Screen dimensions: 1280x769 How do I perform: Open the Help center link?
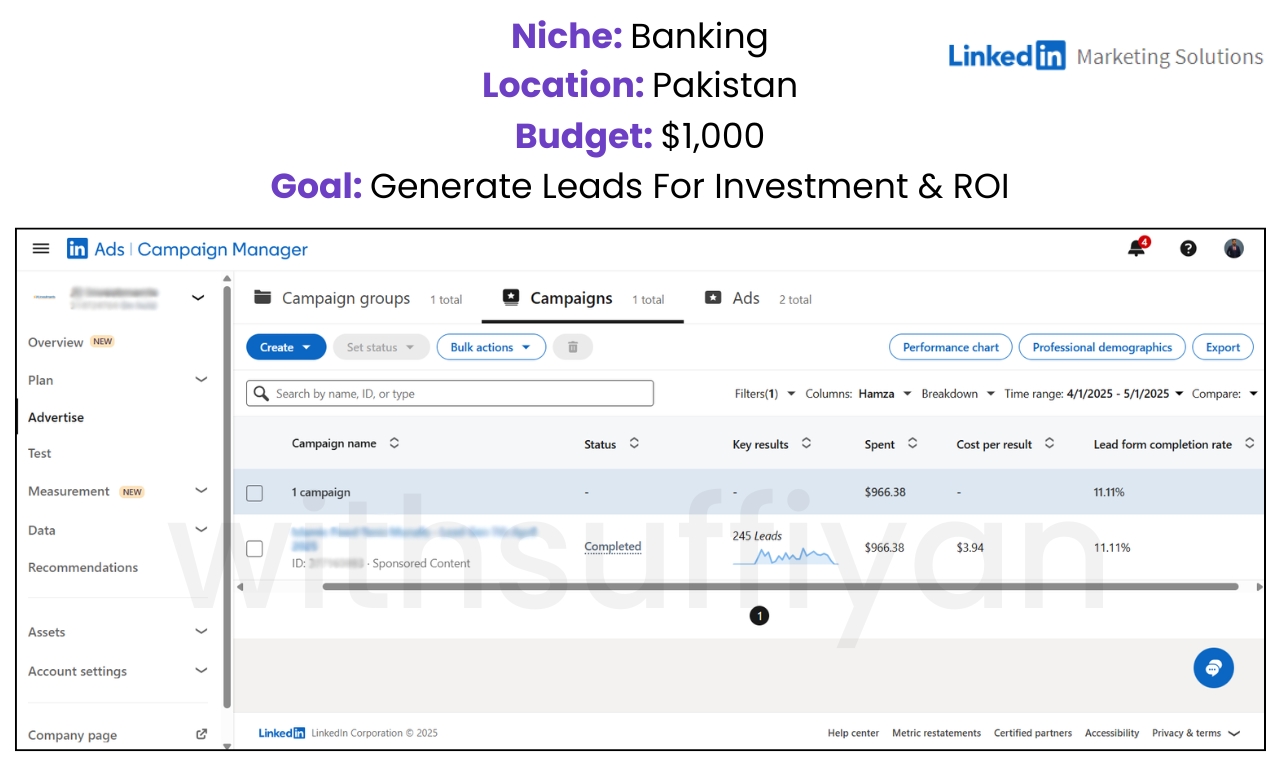click(853, 733)
